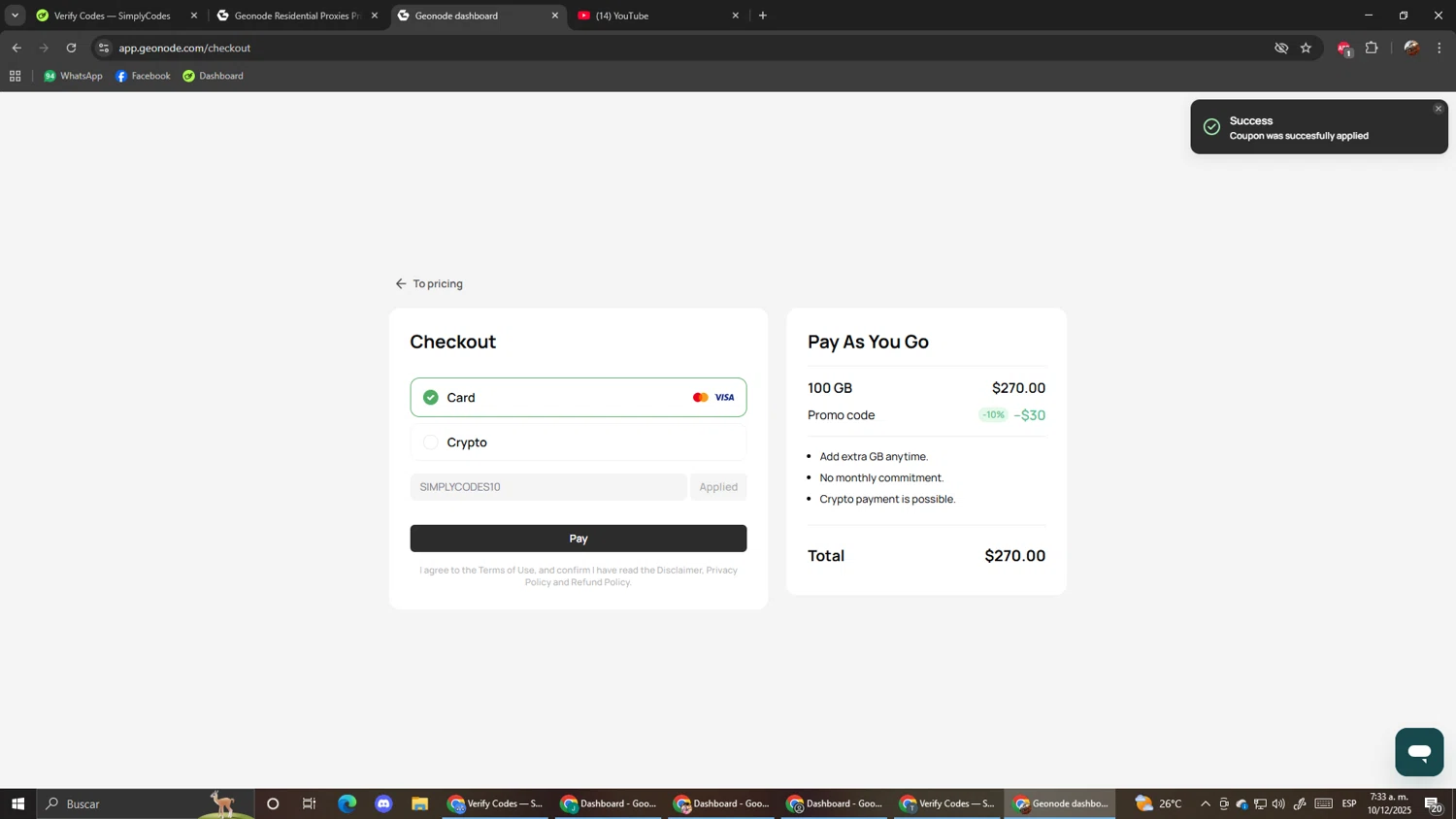Open the Extensions puzzle menu
The height and width of the screenshot is (819, 1456).
1372,48
